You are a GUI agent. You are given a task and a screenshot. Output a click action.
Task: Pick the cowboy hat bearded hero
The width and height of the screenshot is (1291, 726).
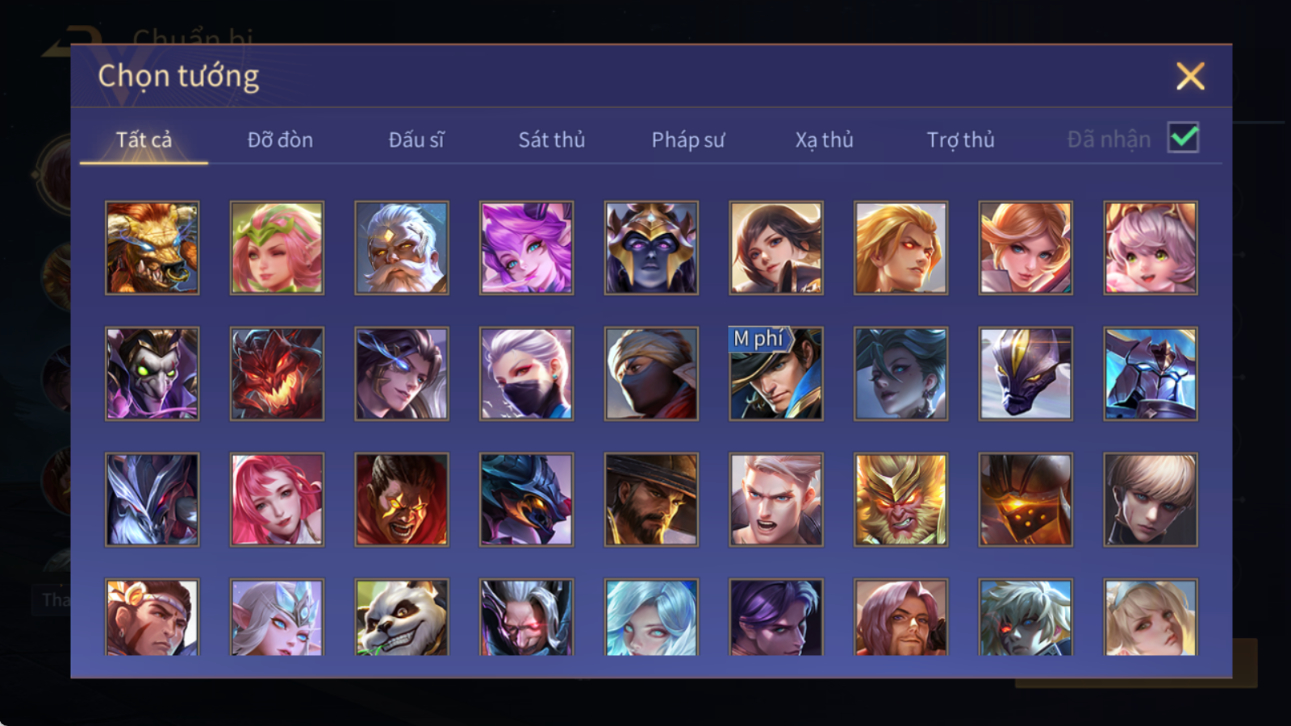(651, 499)
